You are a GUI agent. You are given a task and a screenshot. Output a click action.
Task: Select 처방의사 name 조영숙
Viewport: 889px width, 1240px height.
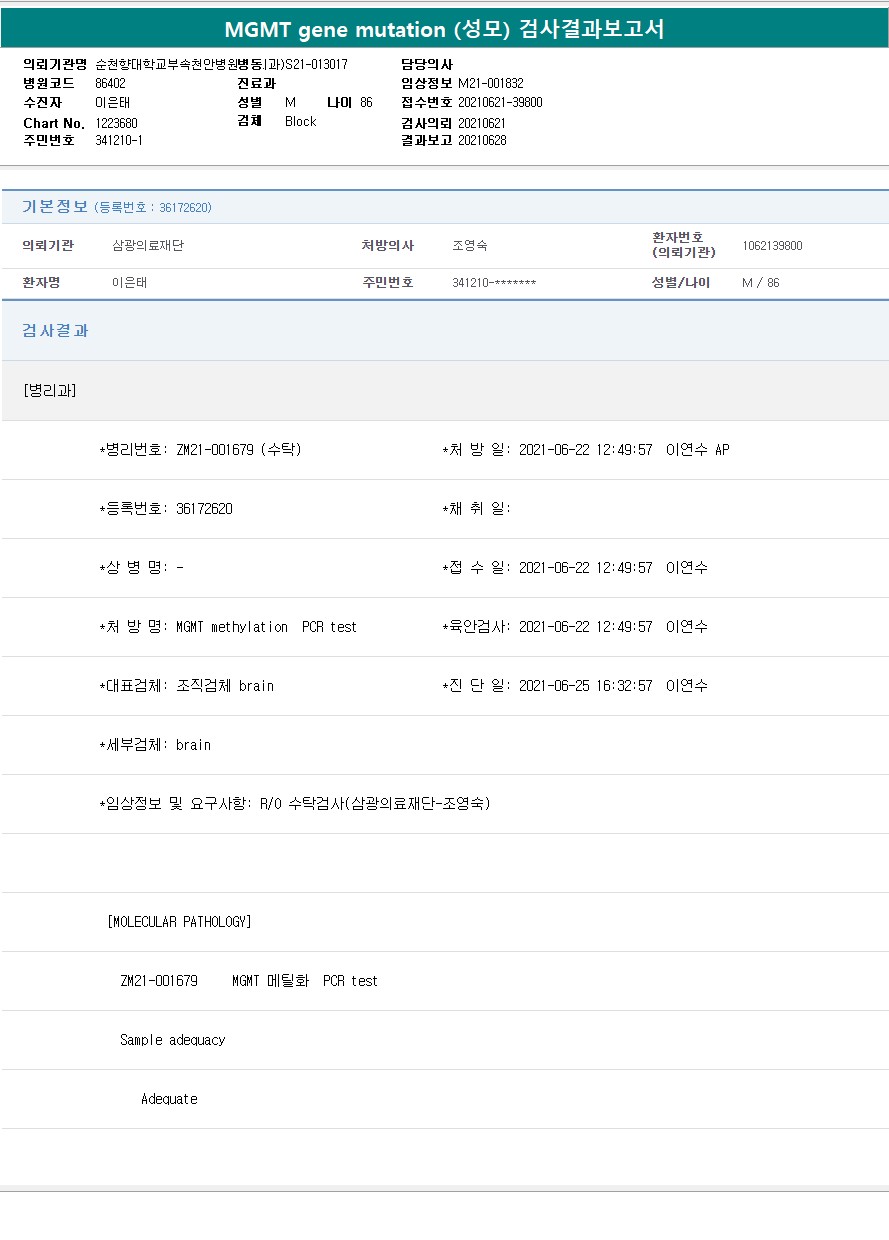tap(470, 246)
